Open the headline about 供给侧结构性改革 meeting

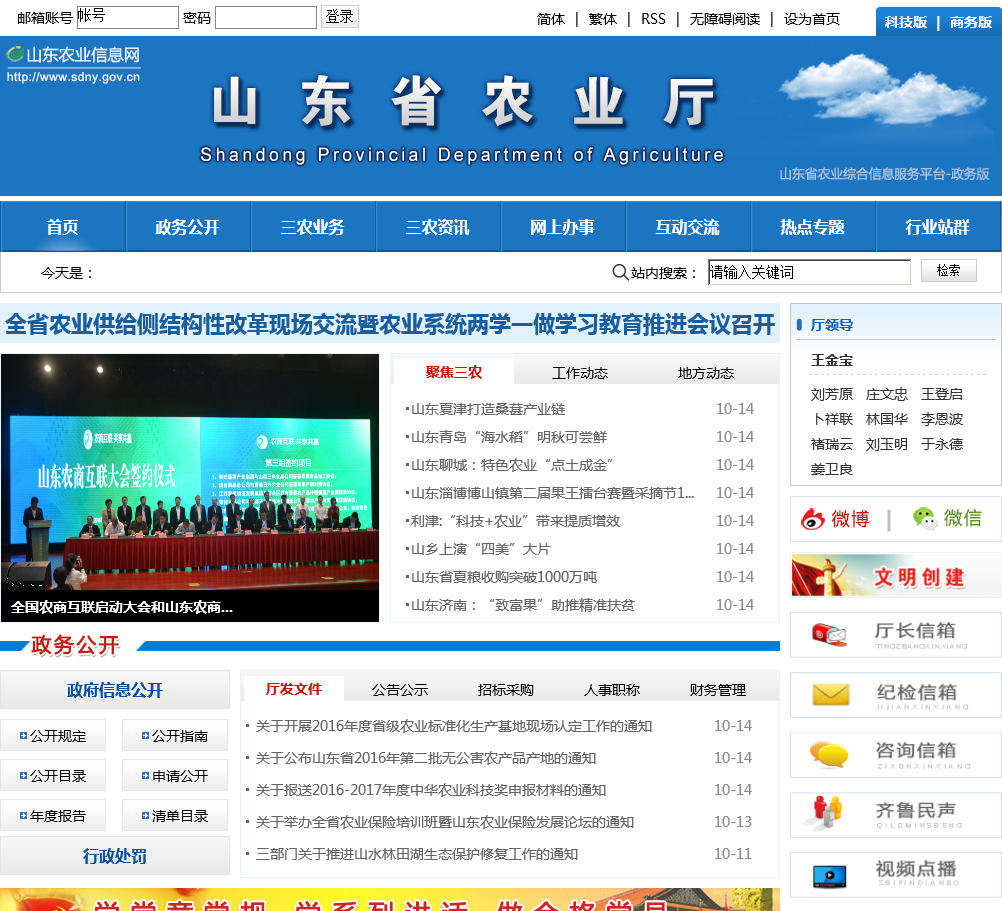[x=390, y=325]
